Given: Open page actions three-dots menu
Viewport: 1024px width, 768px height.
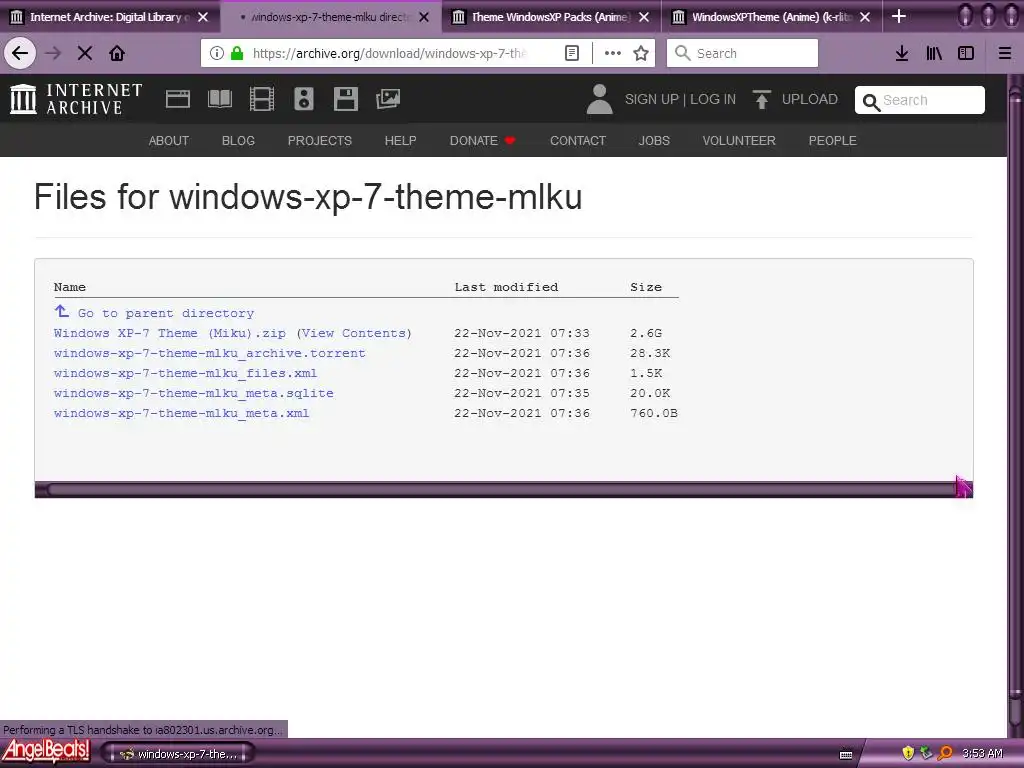Looking at the screenshot, I should pos(613,54).
